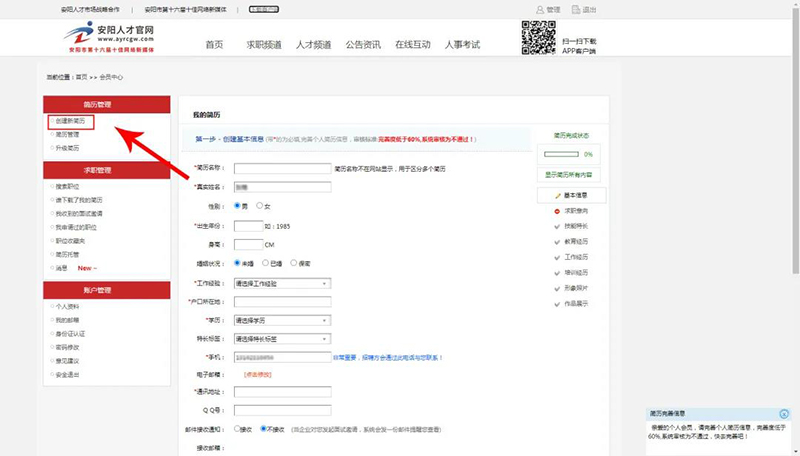Click the 管理 user icon at top
Image resolution: width=800 pixels, height=456 pixels.
(x=541, y=9)
